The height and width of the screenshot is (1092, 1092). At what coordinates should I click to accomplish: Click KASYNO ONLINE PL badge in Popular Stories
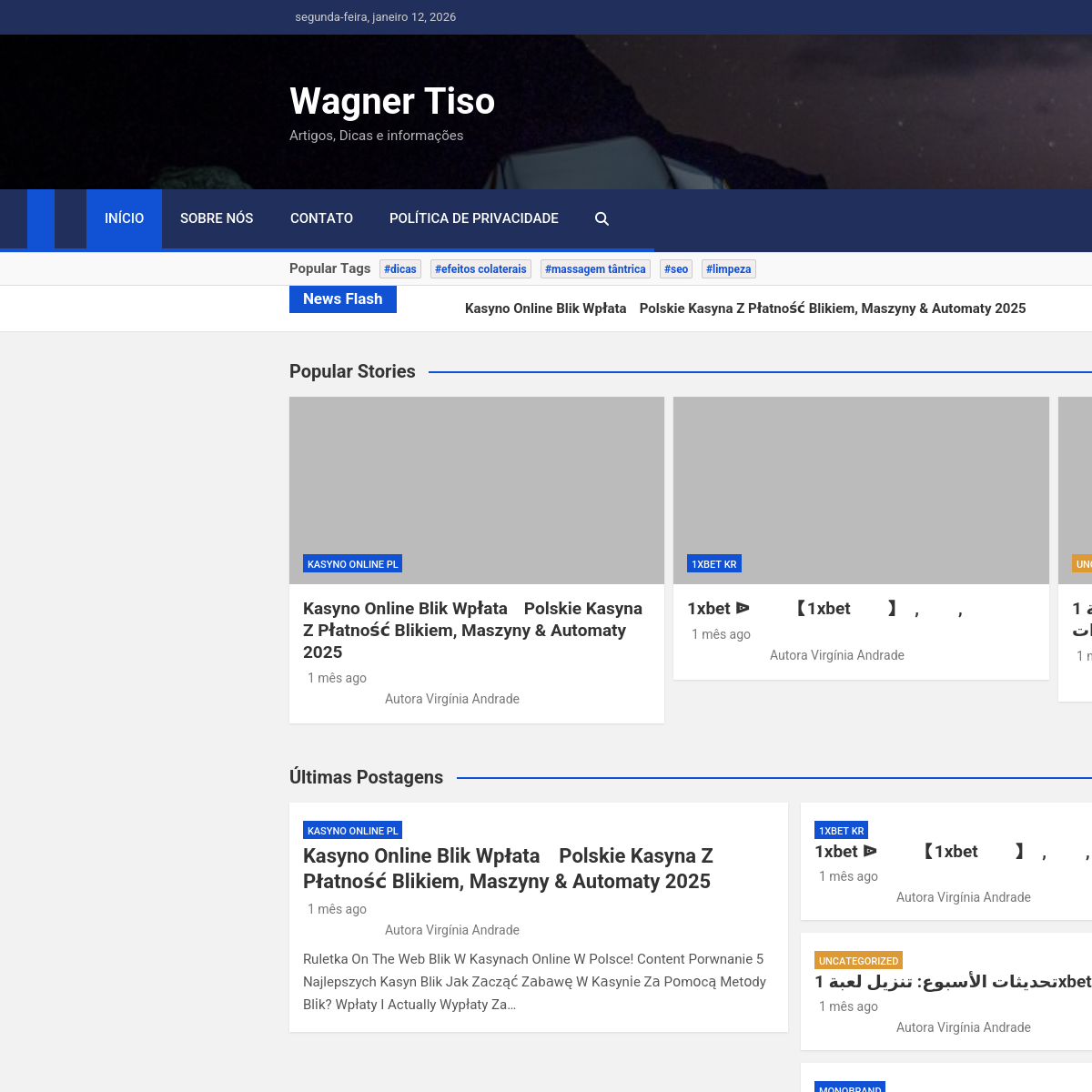353,564
